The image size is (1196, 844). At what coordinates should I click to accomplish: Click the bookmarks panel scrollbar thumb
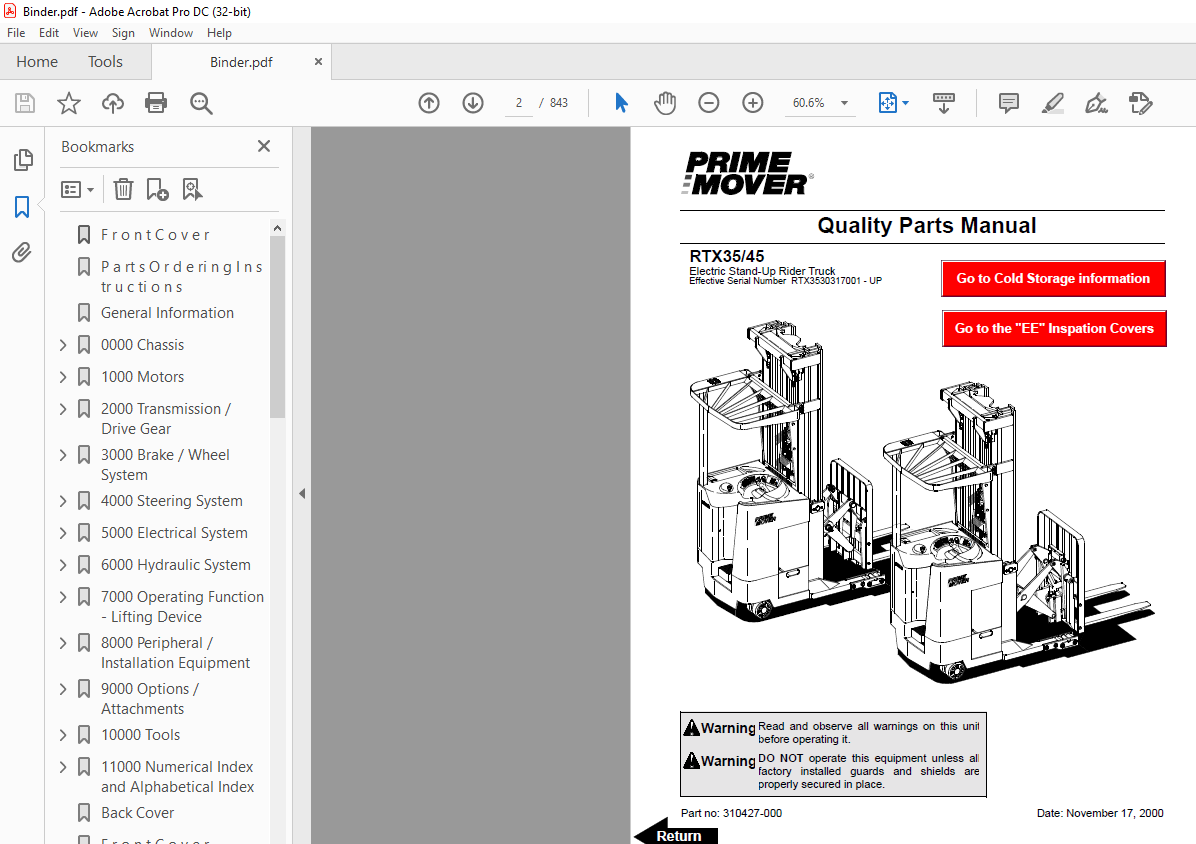(x=278, y=326)
